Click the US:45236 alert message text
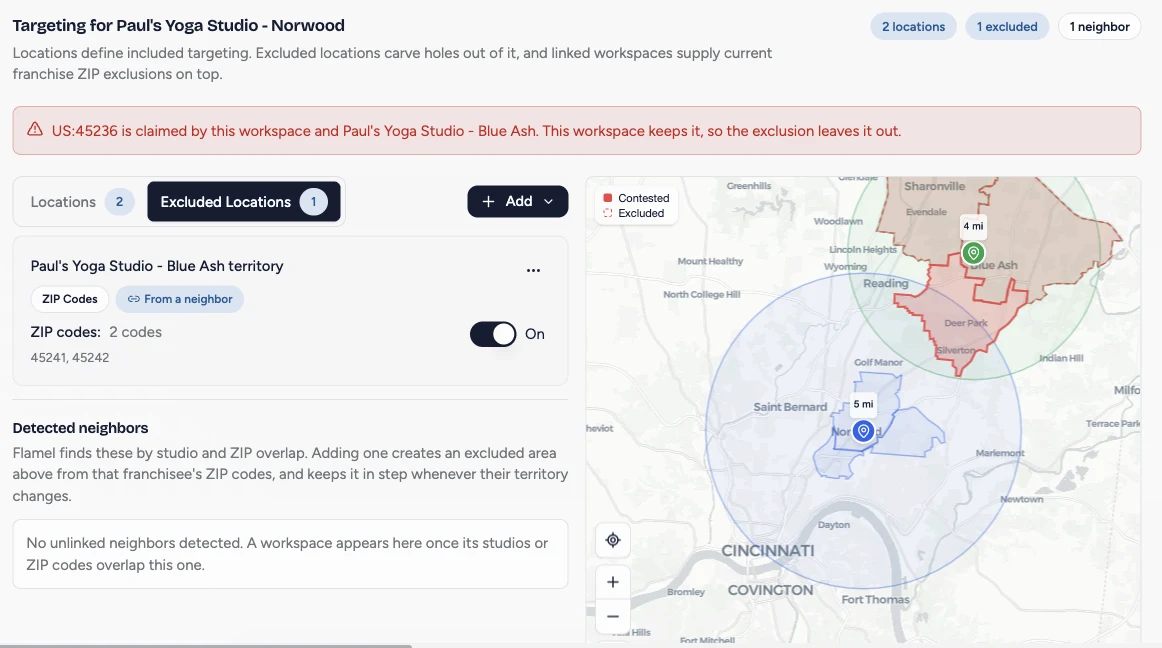 pos(477,131)
